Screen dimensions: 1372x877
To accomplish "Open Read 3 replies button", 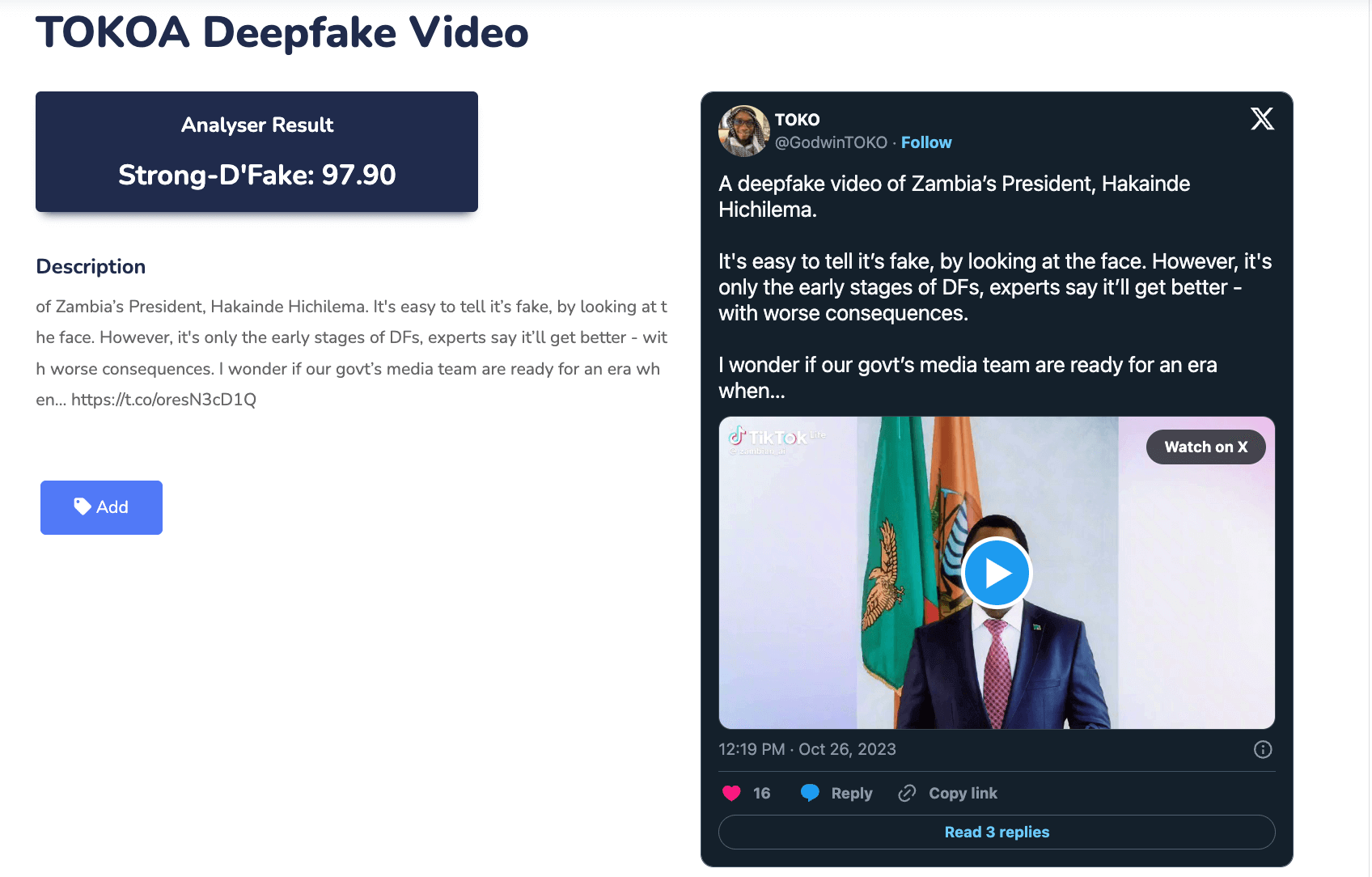I will 997,832.
